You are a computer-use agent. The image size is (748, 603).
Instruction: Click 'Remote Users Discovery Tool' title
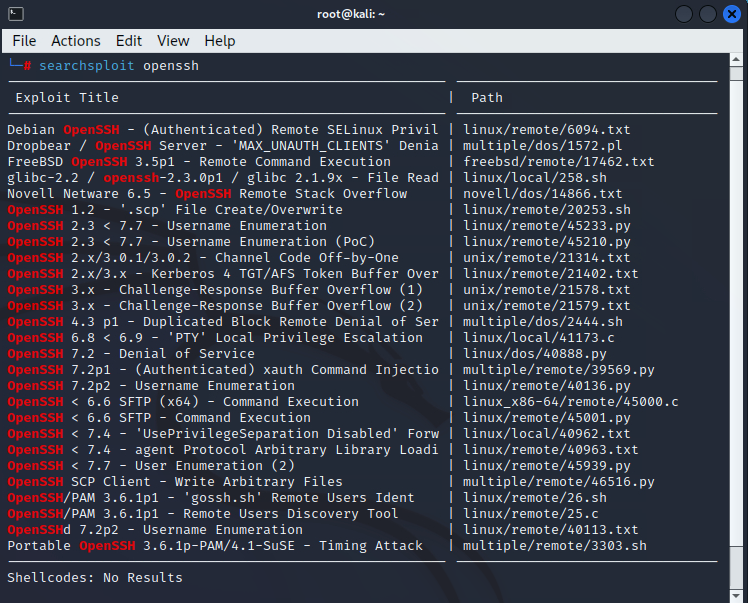[202, 514]
